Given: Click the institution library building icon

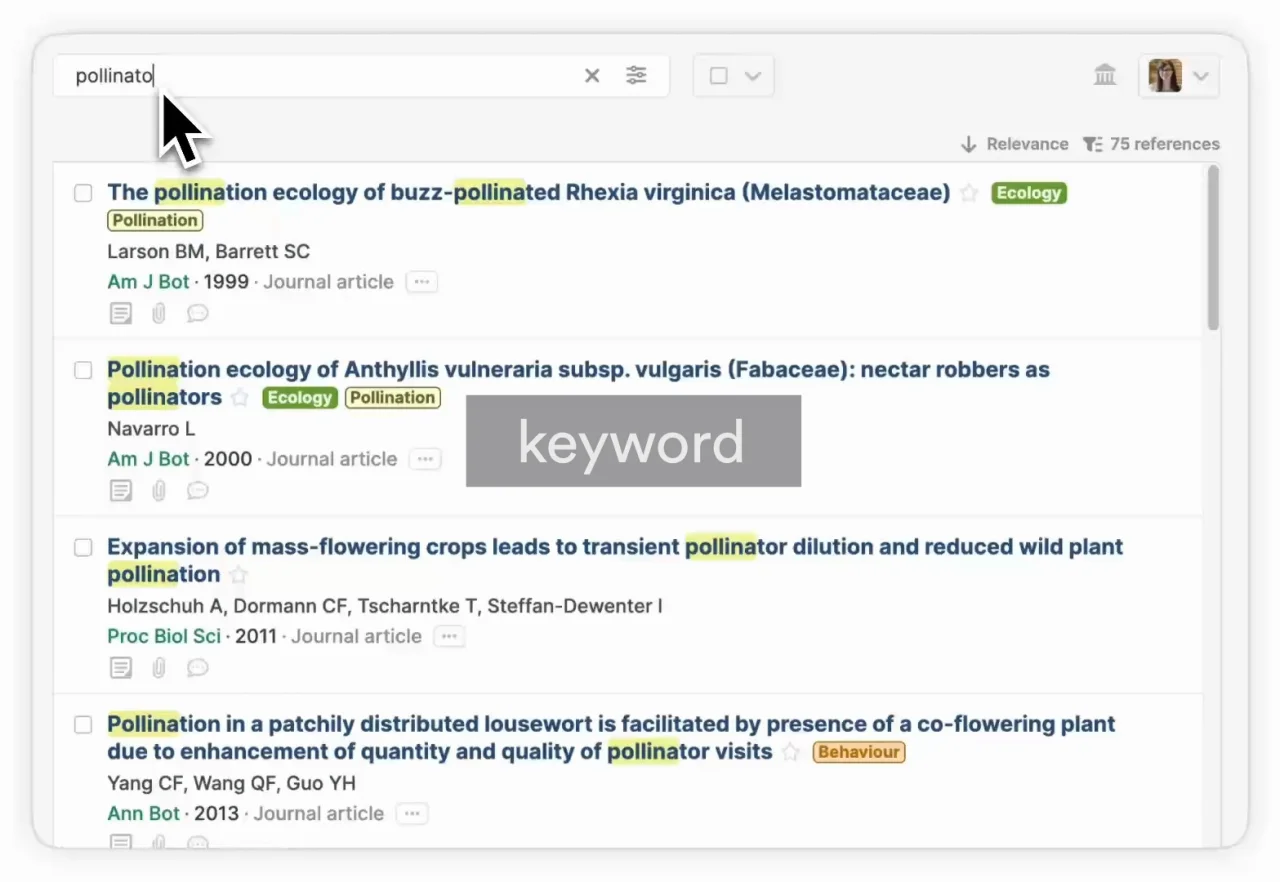Looking at the screenshot, I should [x=1105, y=75].
